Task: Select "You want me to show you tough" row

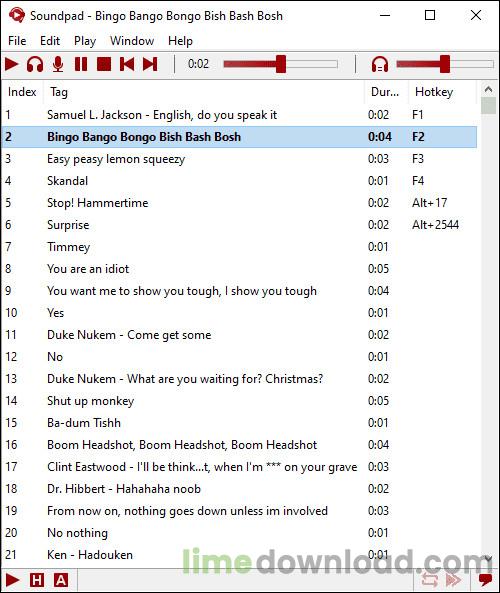Action: pyautogui.click(x=239, y=291)
